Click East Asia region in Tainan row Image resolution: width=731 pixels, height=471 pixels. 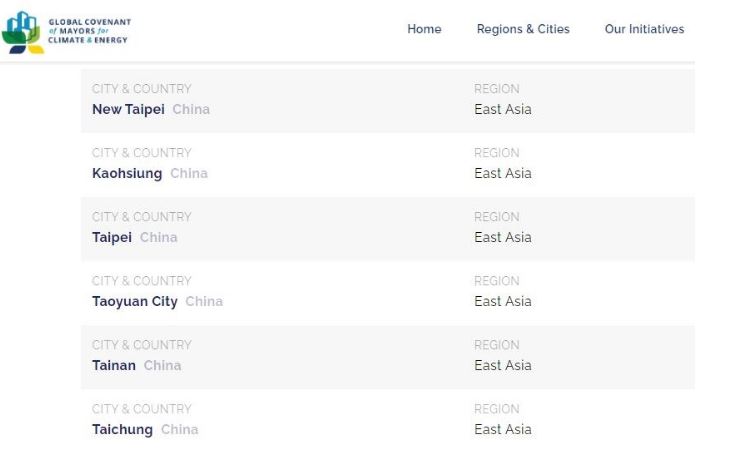pos(503,365)
